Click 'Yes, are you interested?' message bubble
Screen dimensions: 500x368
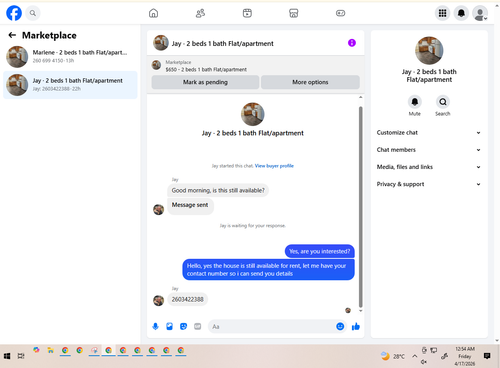point(319,251)
